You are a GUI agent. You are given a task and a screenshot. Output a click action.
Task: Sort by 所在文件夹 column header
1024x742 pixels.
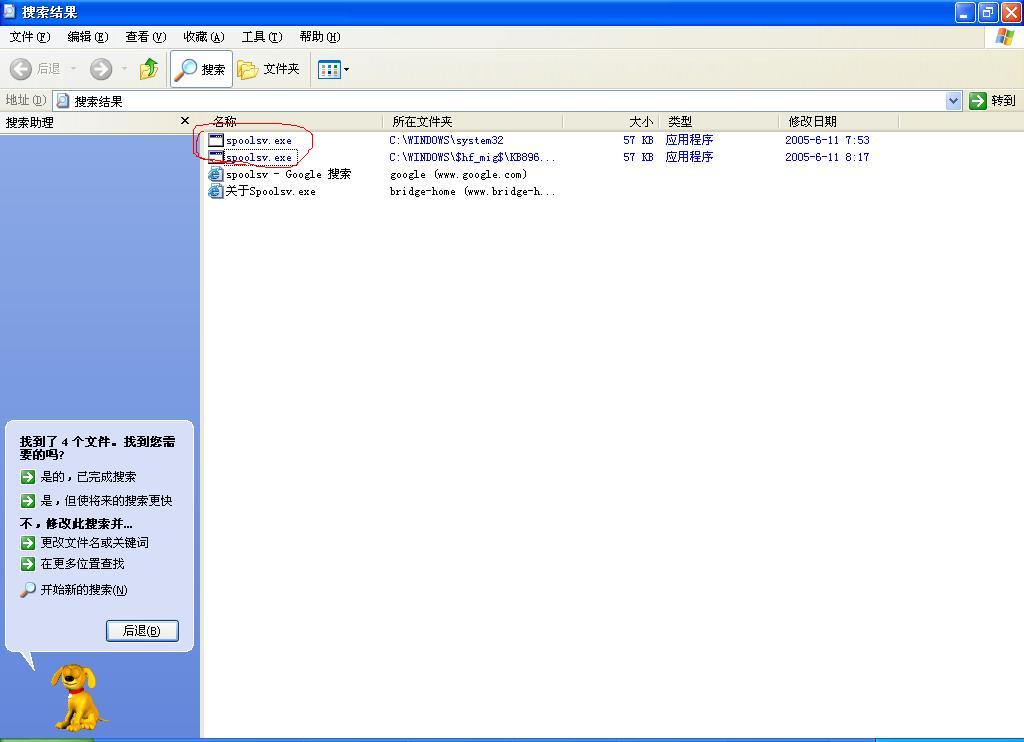click(473, 121)
